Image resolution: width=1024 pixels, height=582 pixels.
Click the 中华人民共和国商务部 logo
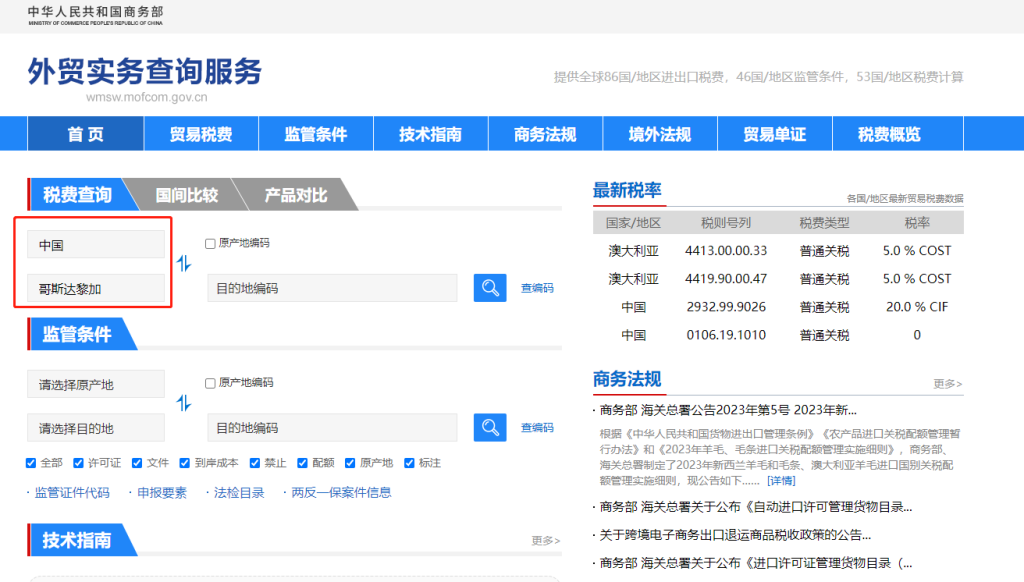pos(95,15)
